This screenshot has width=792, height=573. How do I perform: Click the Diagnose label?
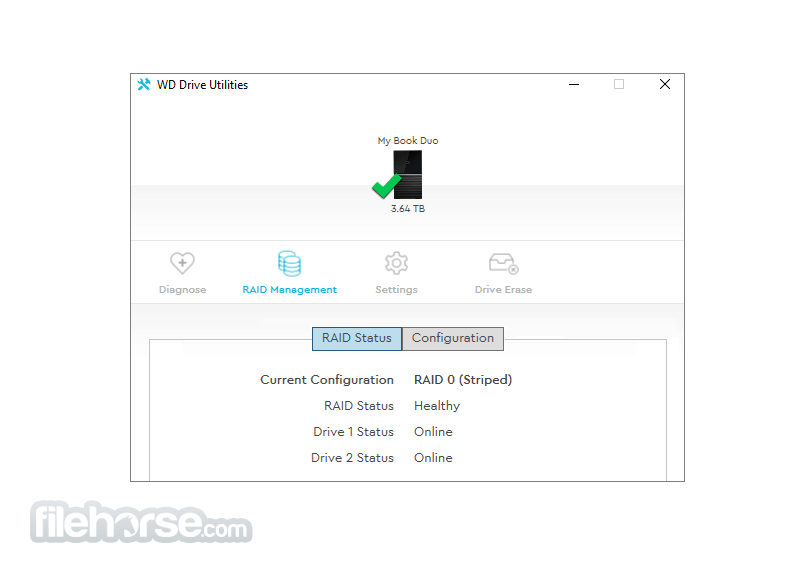pyautogui.click(x=182, y=290)
